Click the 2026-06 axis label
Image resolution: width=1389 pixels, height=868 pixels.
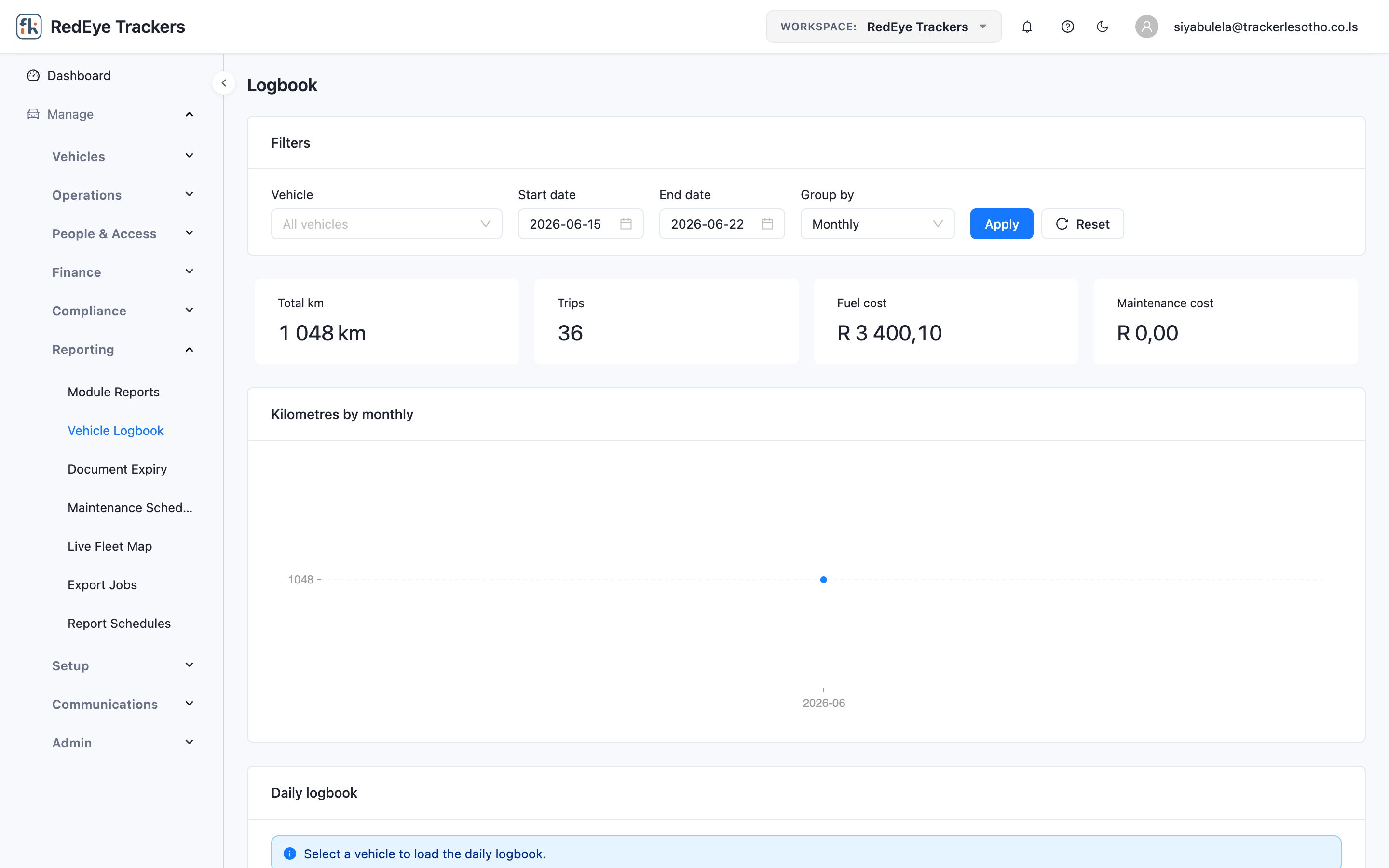(x=823, y=703)
